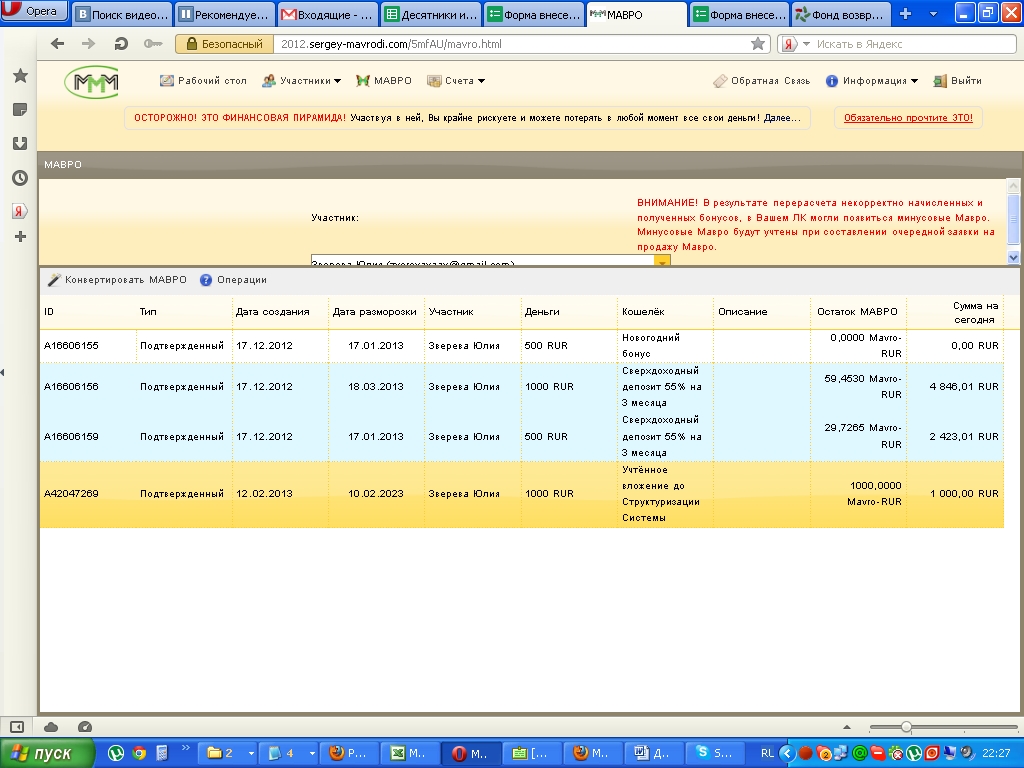Open the МАВРО menu item
This screenshot has height=768, width=1024.
384,81
